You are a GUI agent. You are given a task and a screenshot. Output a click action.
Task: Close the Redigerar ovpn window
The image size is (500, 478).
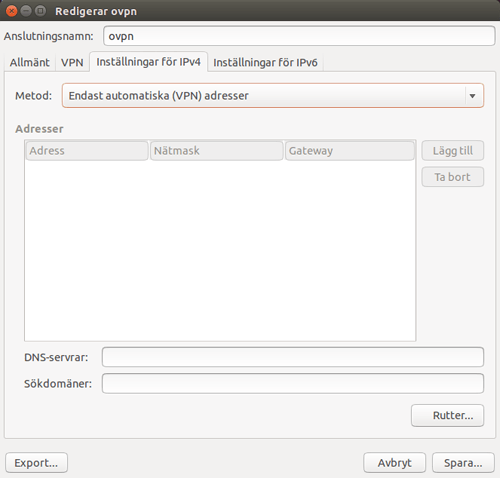click(x=12, y=11)
